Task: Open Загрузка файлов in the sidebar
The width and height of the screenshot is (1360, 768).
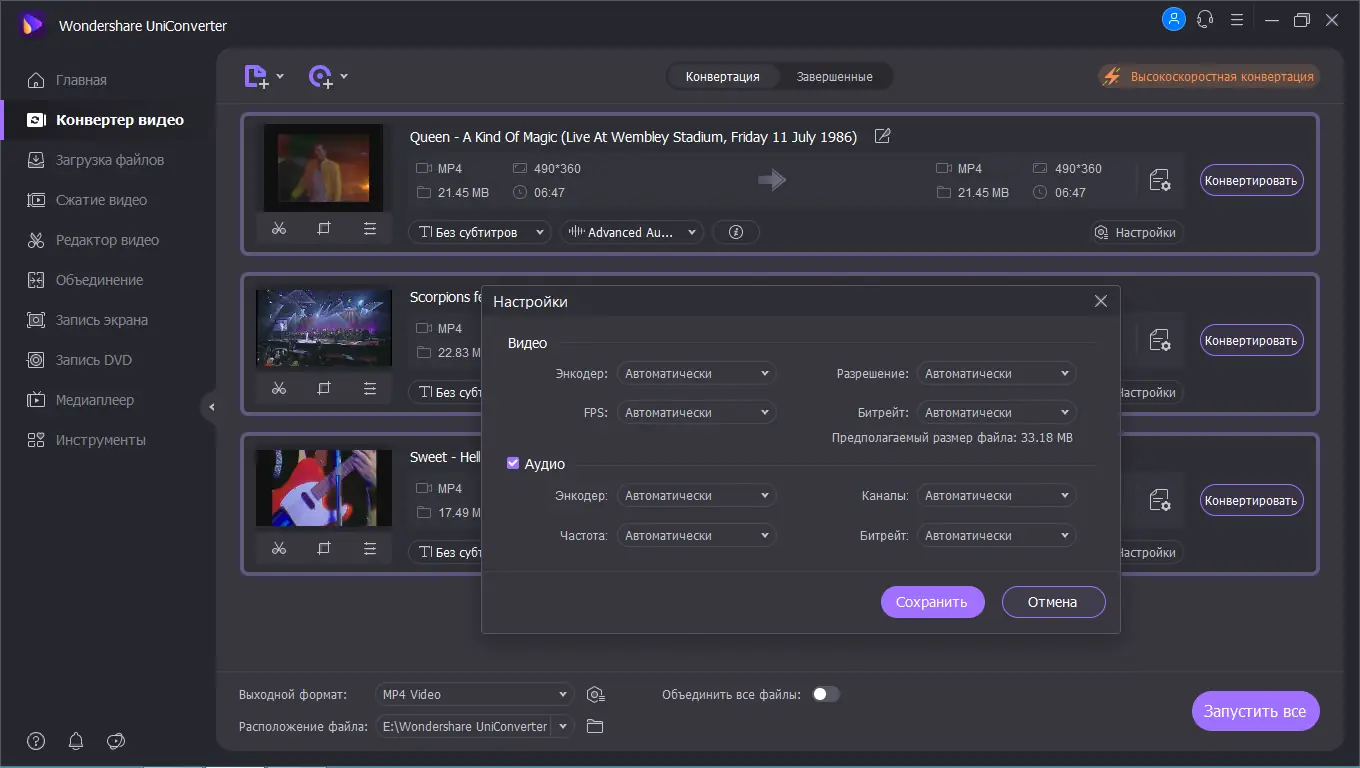Action: click(x=110, y=160)
